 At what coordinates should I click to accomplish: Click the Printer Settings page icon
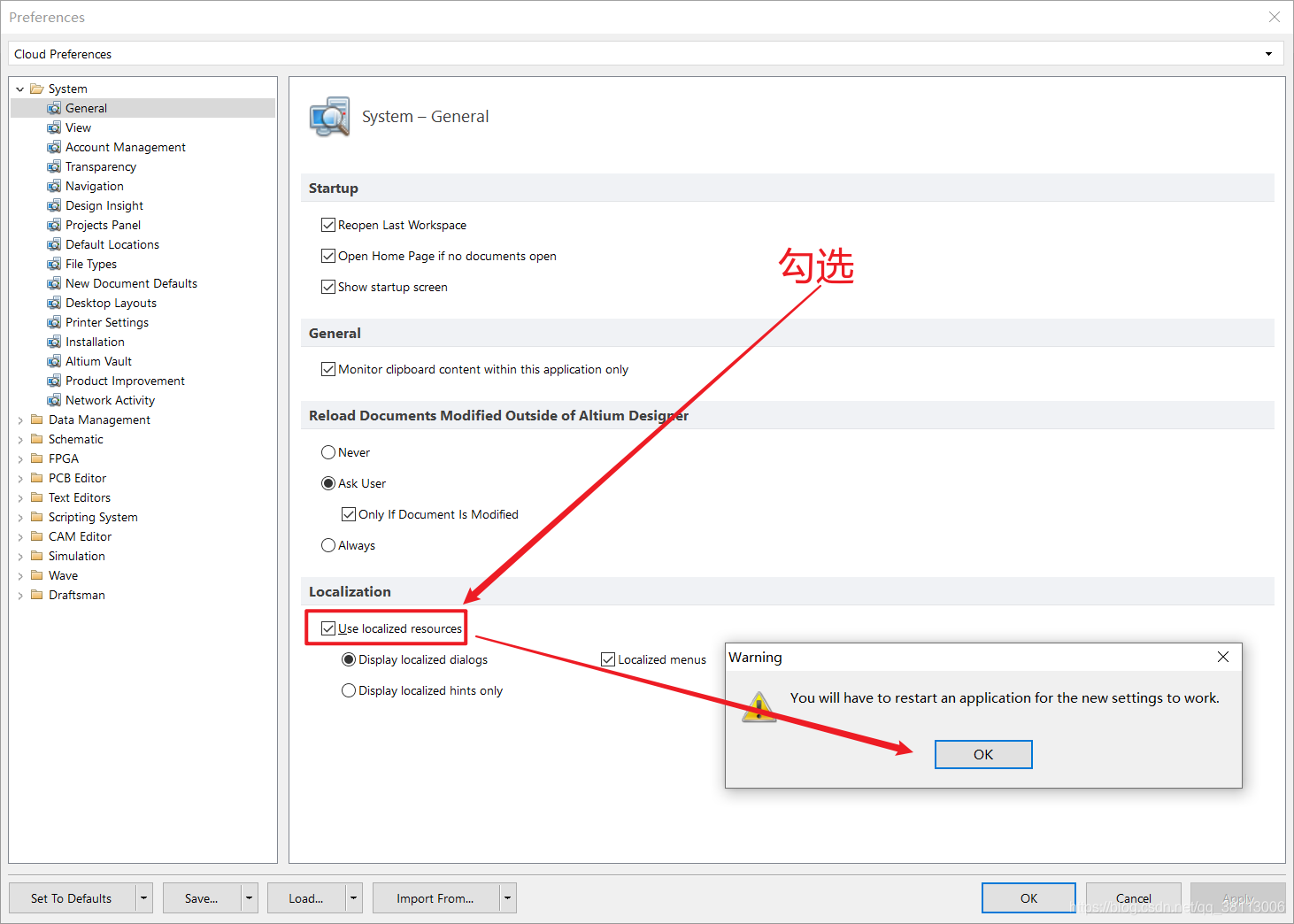(x=54, y=322)
